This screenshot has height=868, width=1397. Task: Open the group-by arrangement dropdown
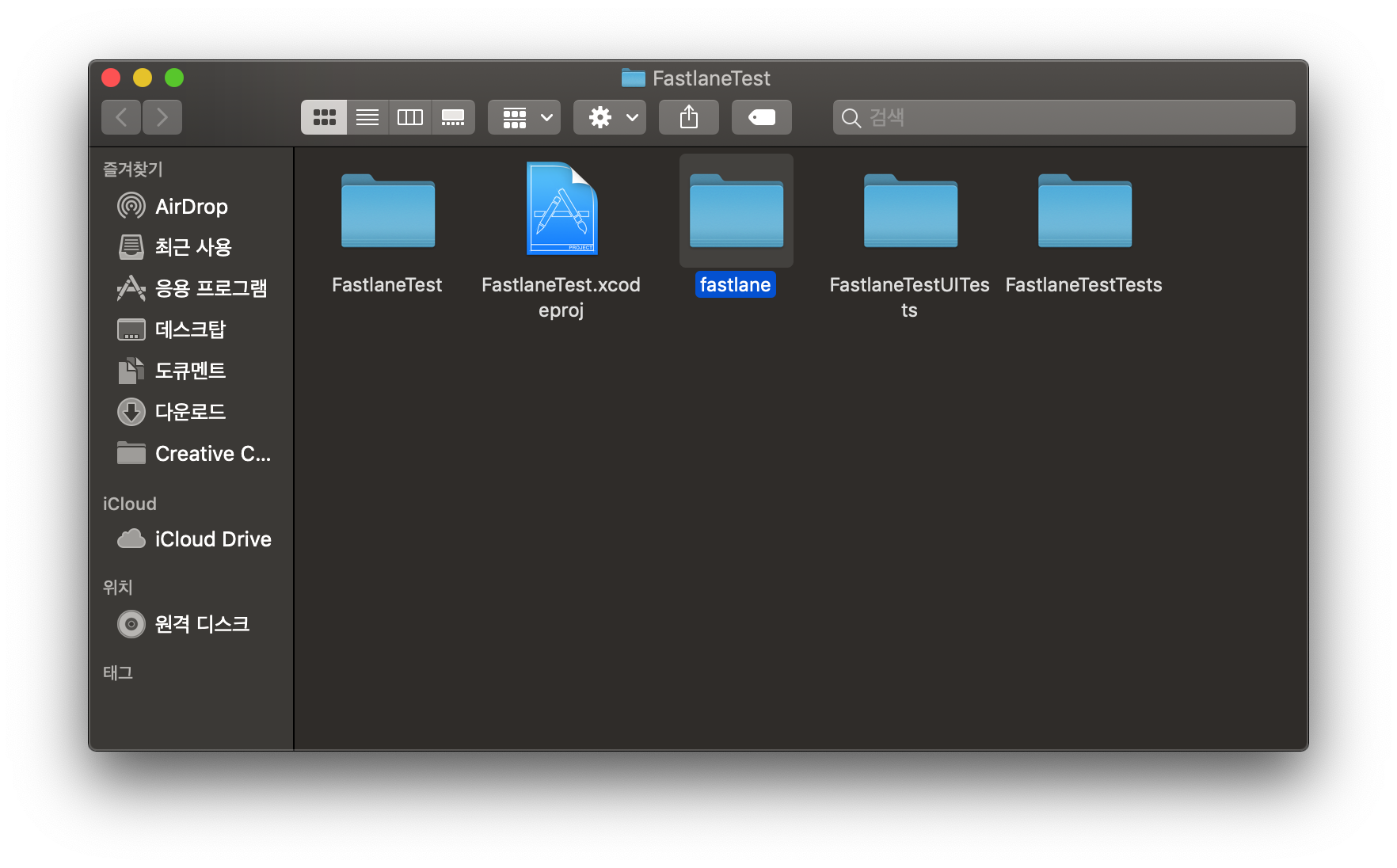click(524, 117)
